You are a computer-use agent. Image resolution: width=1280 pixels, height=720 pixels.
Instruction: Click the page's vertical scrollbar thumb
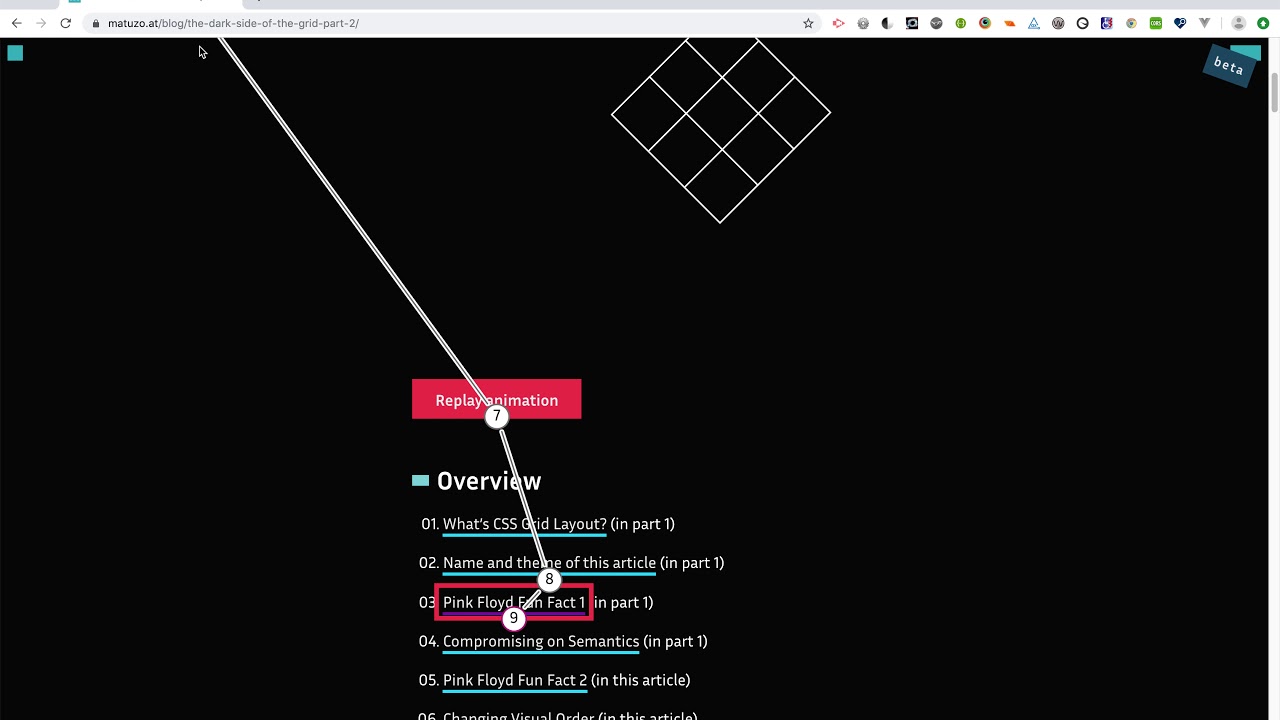(x=1274, y=92)
